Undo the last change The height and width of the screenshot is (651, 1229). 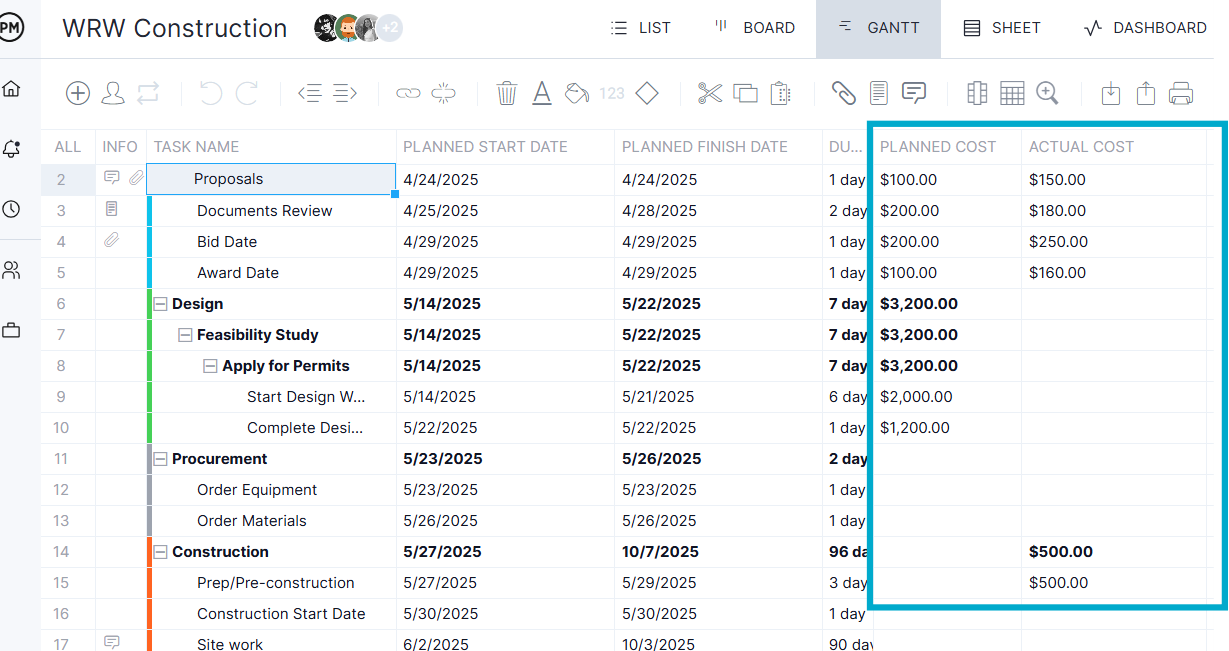[210, 93]
